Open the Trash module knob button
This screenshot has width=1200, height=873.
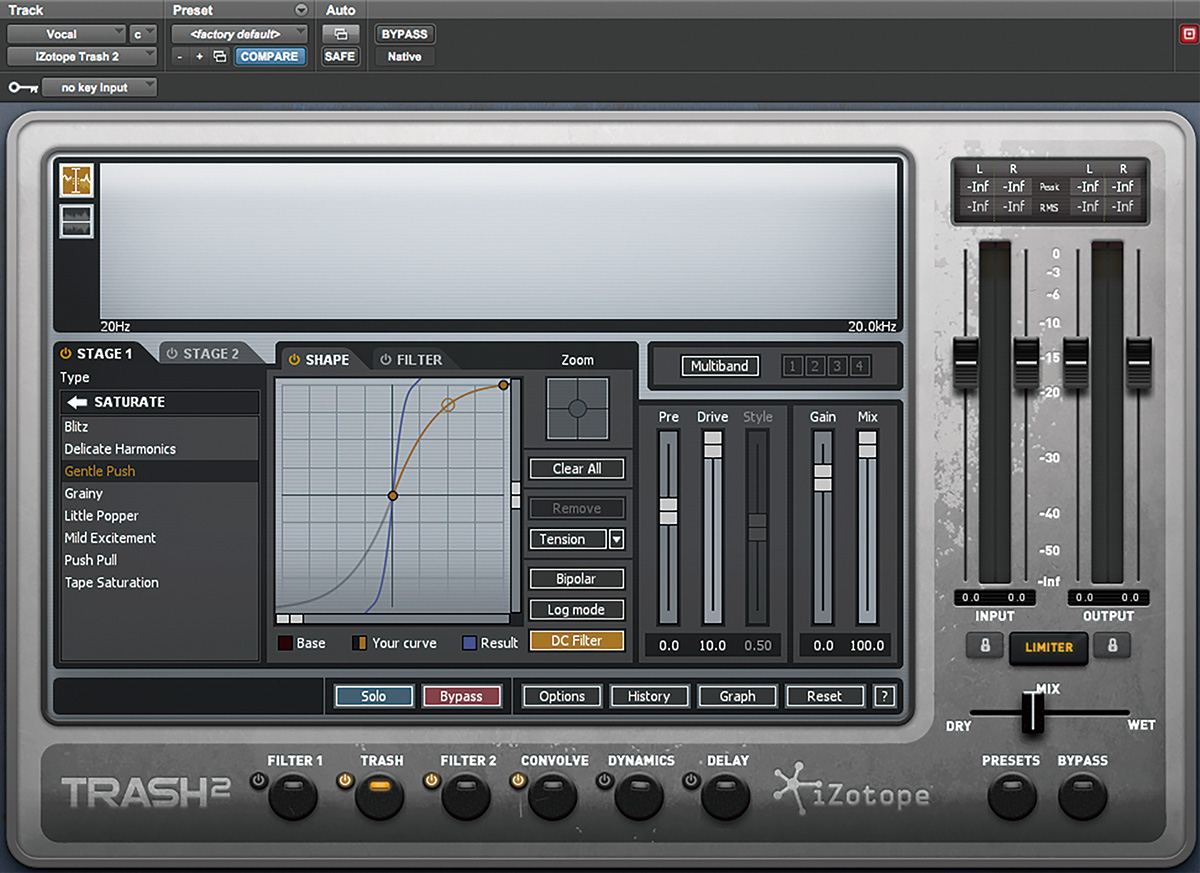[380, 796]
